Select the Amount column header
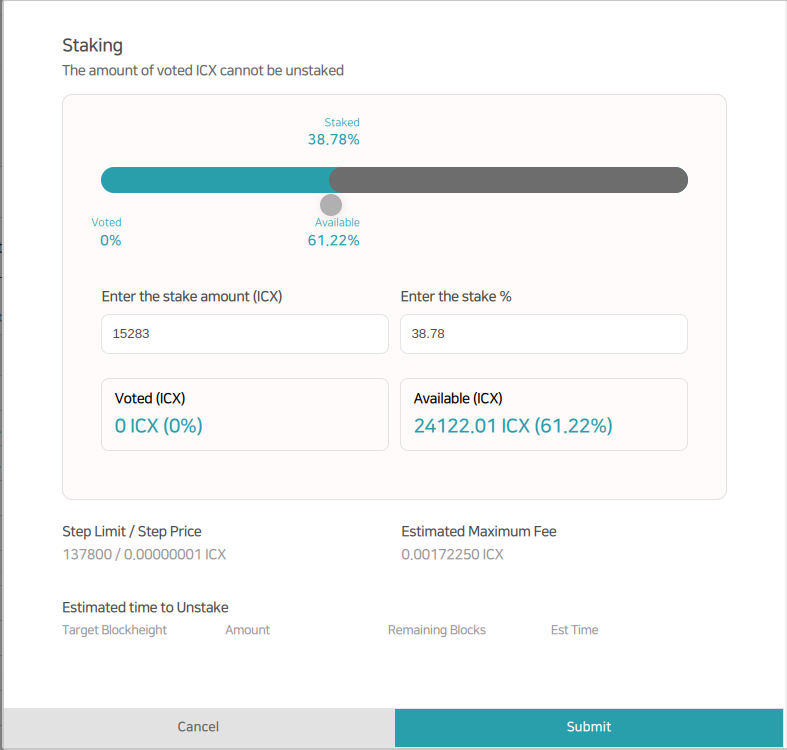 pos(247,630)
